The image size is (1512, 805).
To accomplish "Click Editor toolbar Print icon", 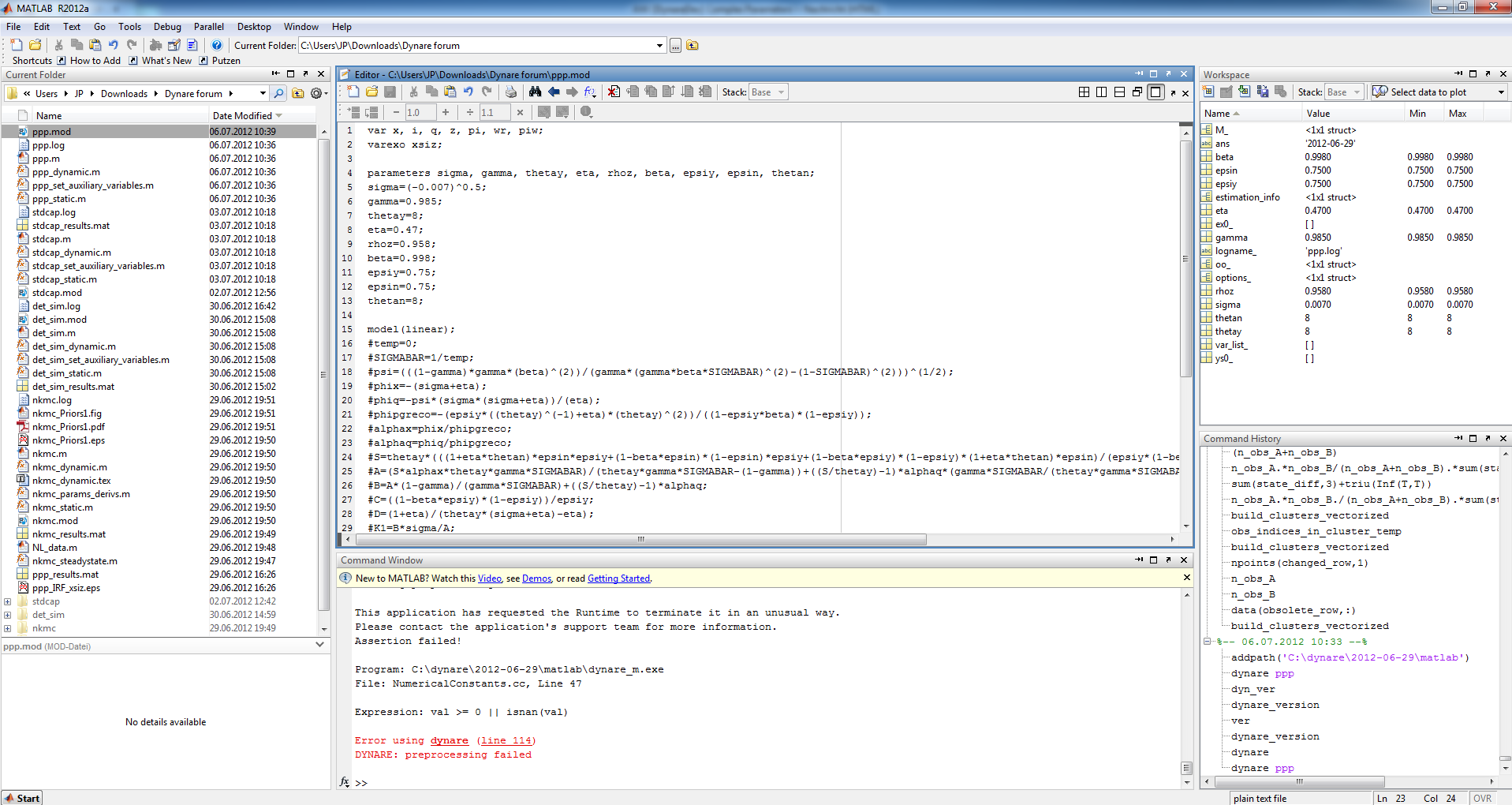I will click(x=510, y=92).
